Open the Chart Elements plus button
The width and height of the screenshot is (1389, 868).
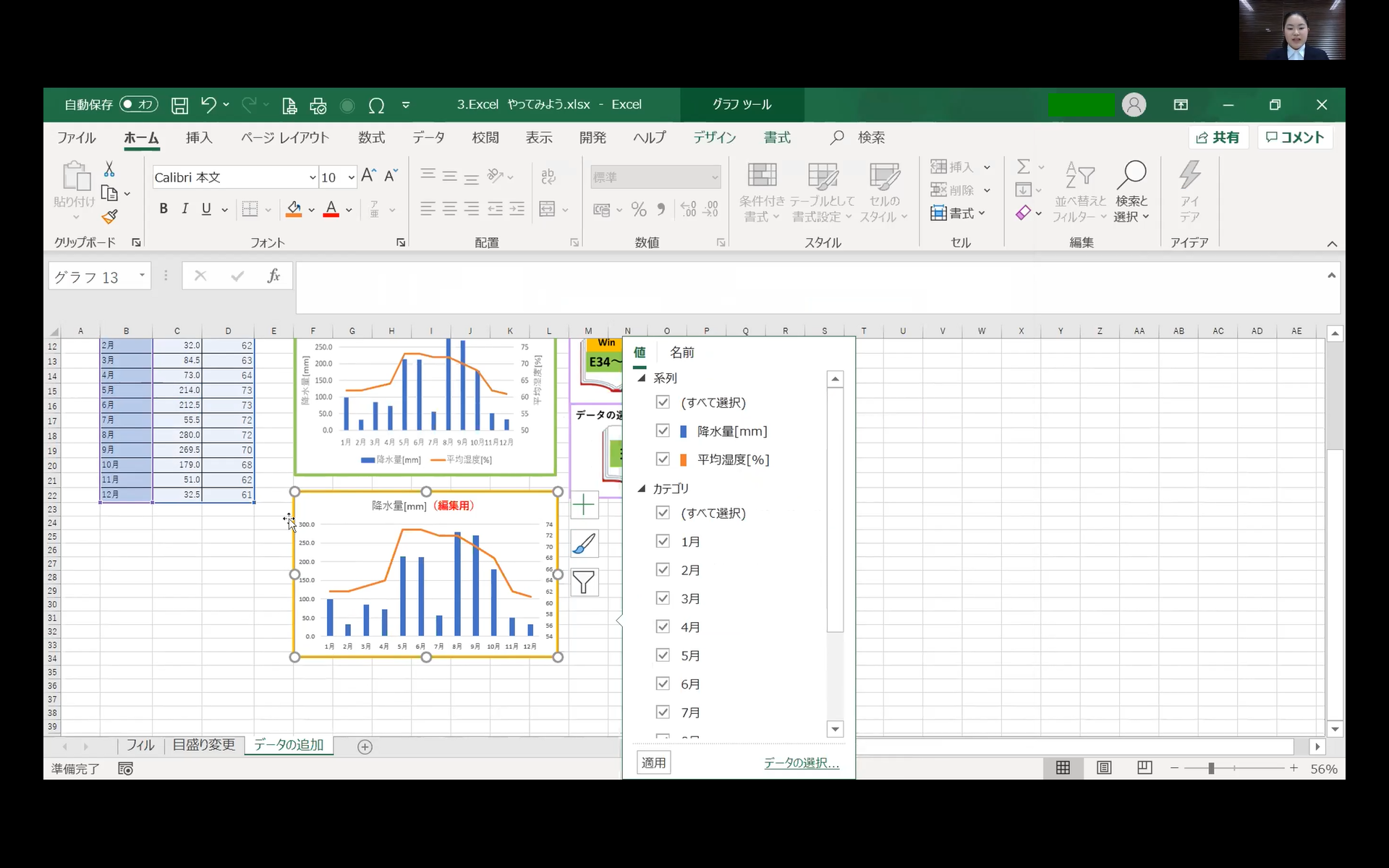[584, 505]
